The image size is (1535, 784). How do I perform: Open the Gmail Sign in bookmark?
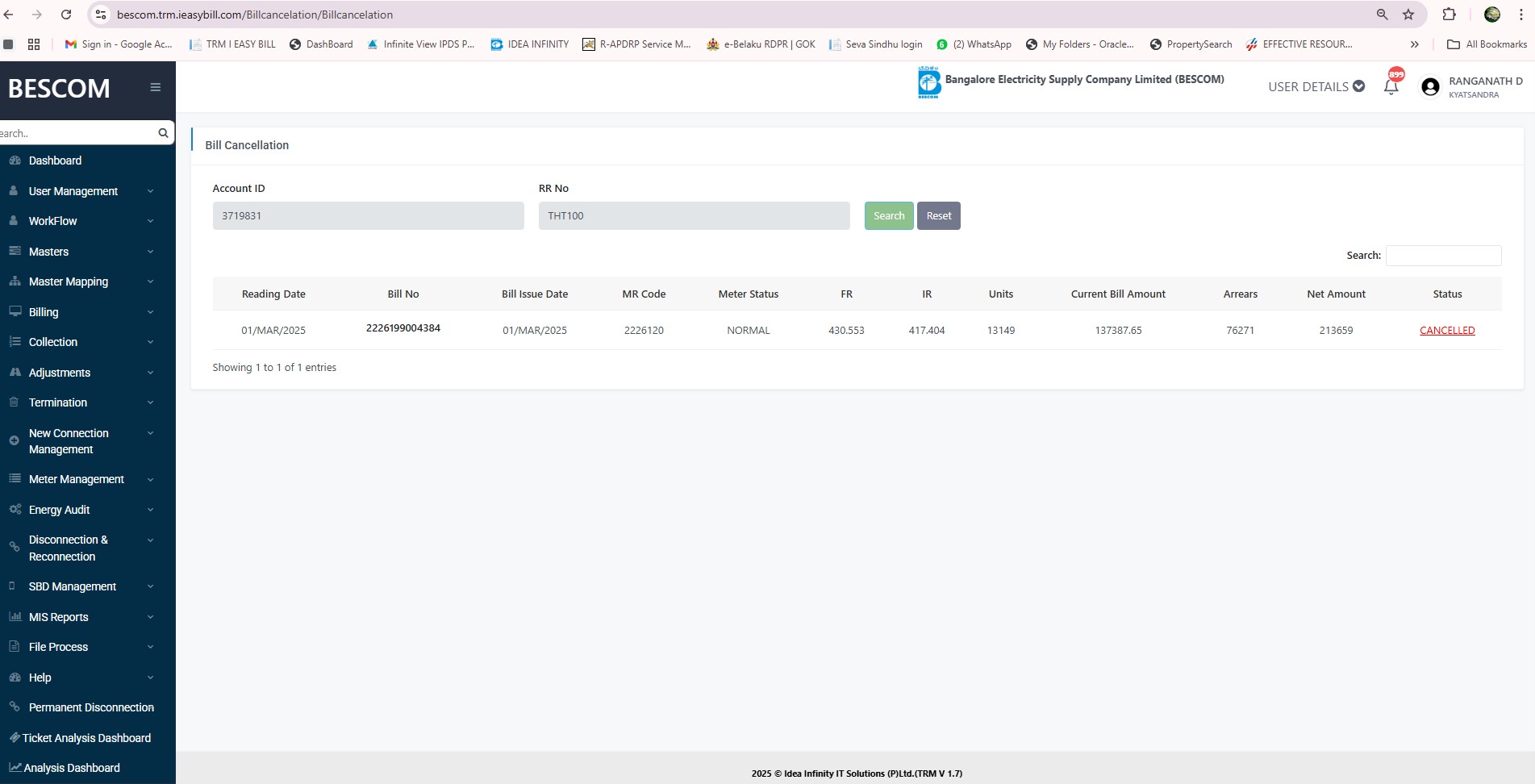coord(119,44)
